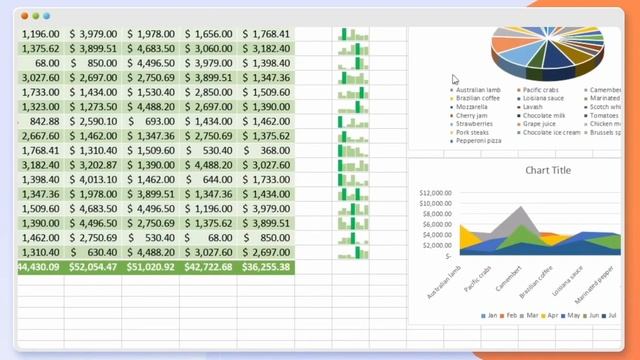The image size is (640, 360).
Task: Click 'Tomatoes' legend entry
Action: 601,116
